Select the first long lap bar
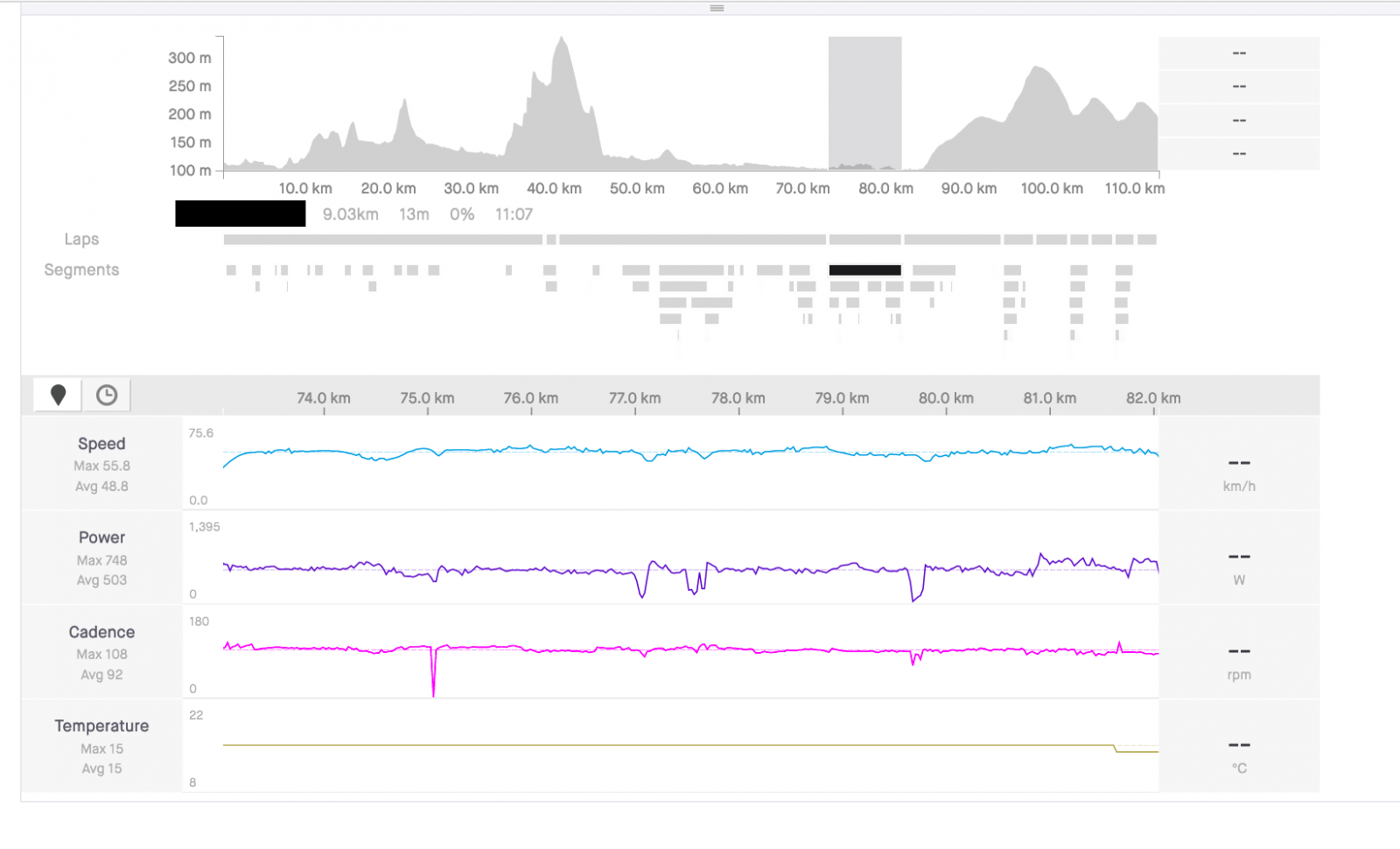Screen dimensions: 1400x849 click(x=383, y=240)
